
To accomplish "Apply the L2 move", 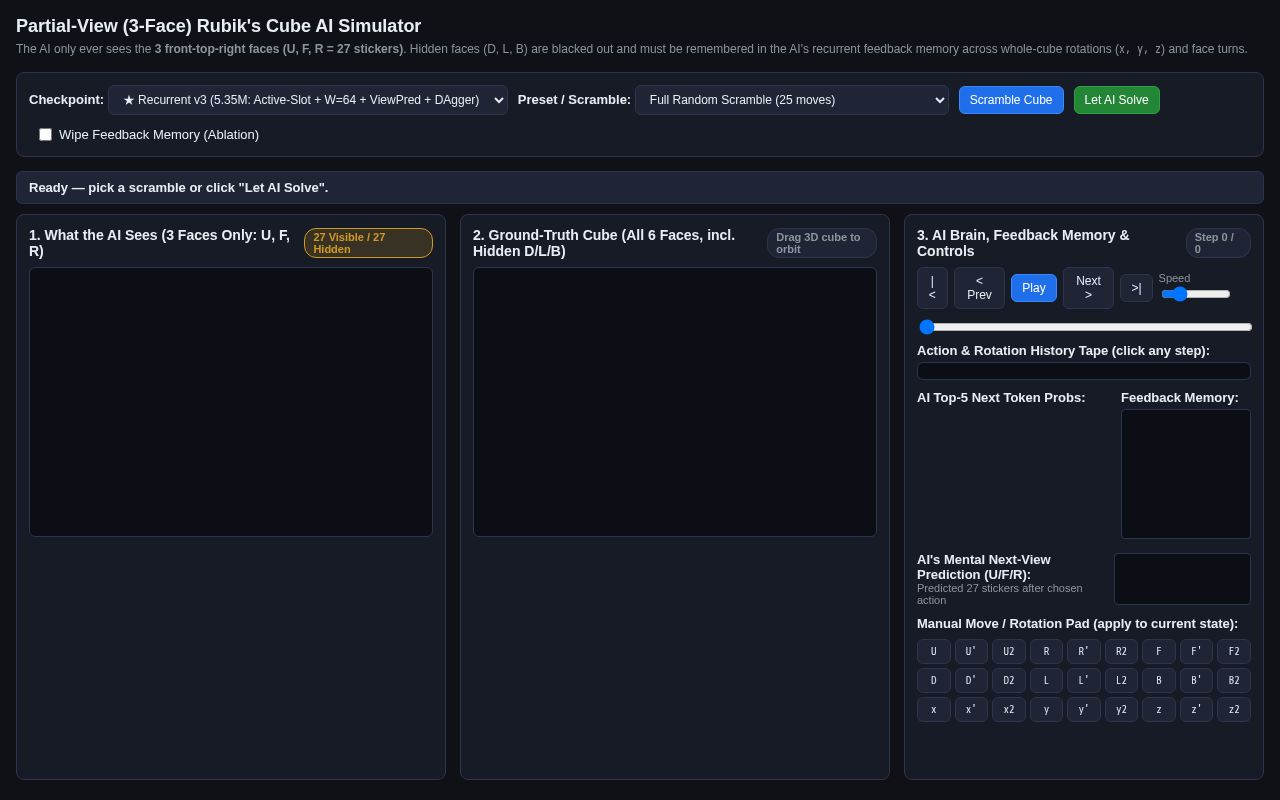I will click(x=1121, y=681).
